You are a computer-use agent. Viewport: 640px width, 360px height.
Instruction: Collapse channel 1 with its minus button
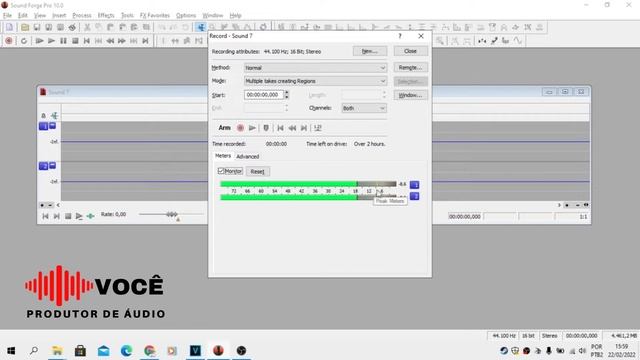coord(52,126)
